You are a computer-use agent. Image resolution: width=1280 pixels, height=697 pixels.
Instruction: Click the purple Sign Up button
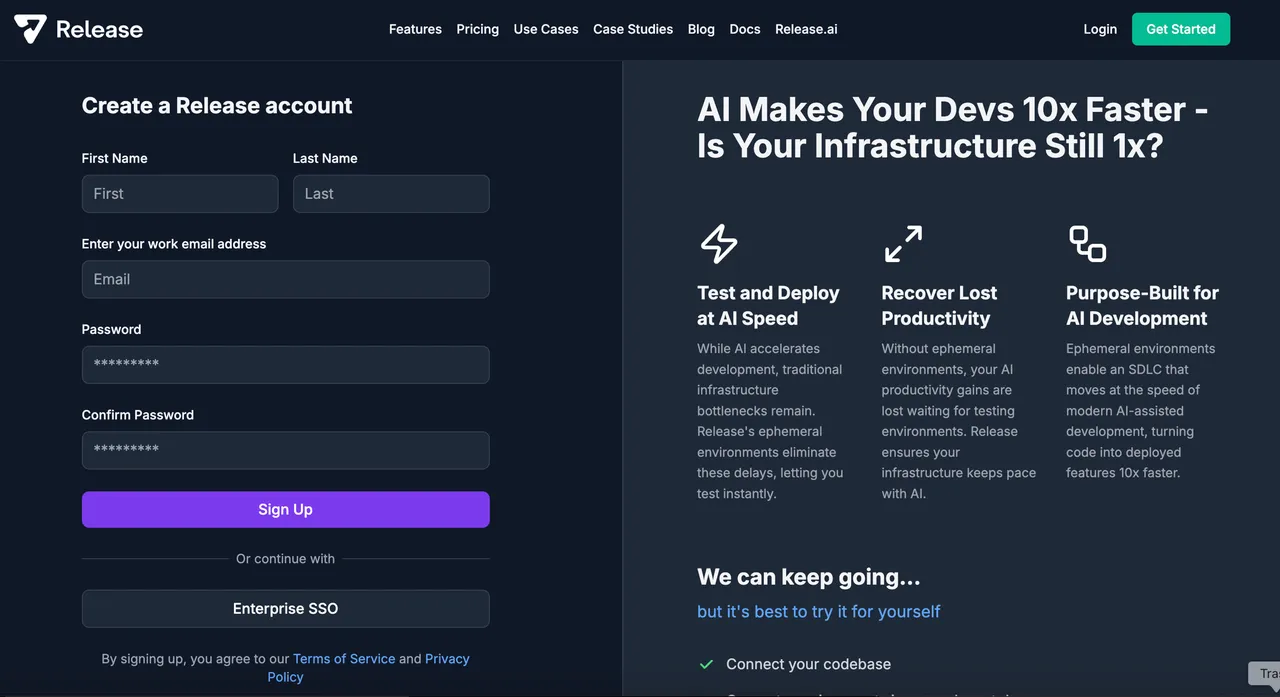click(x=286, y=509)
